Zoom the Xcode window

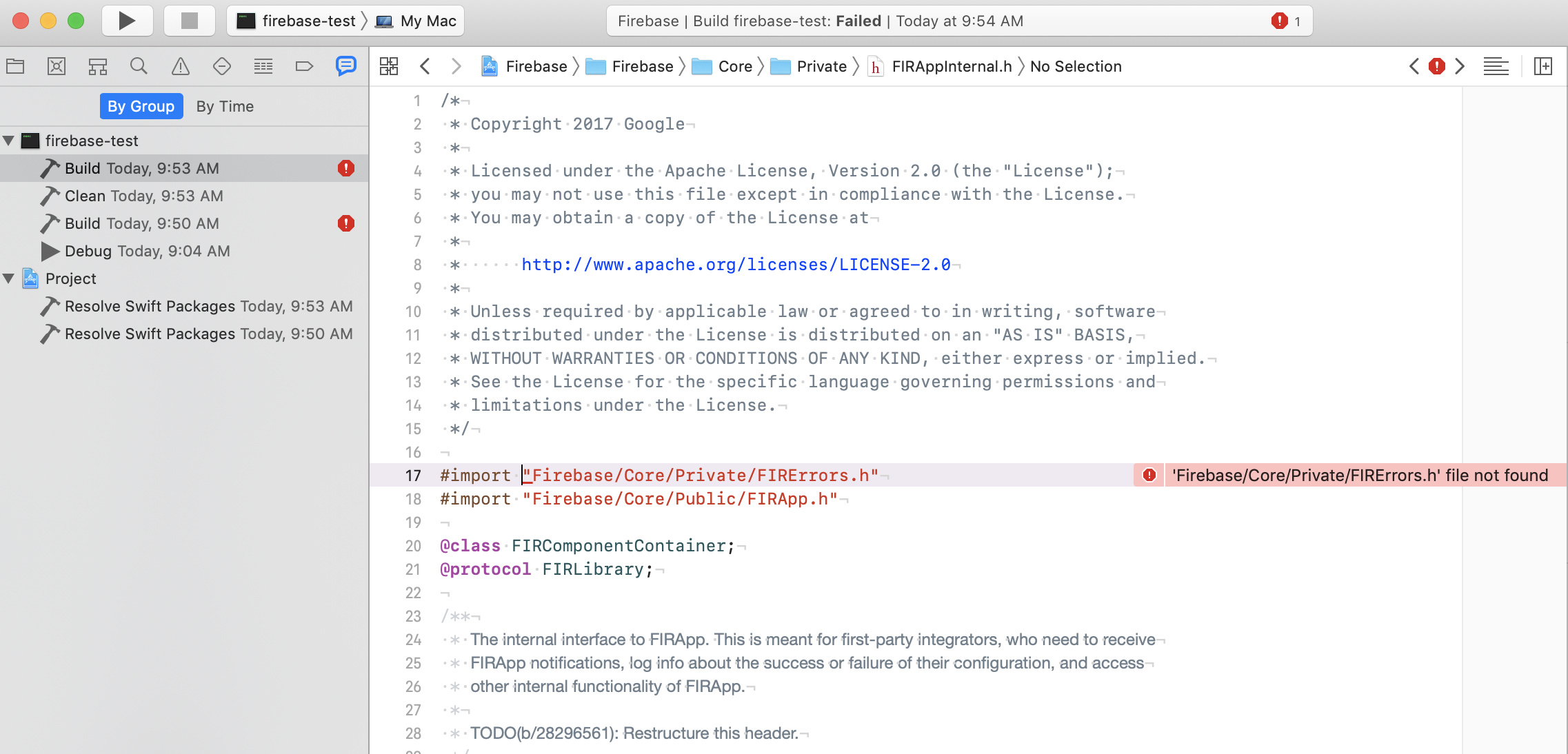tap(76, 21)
